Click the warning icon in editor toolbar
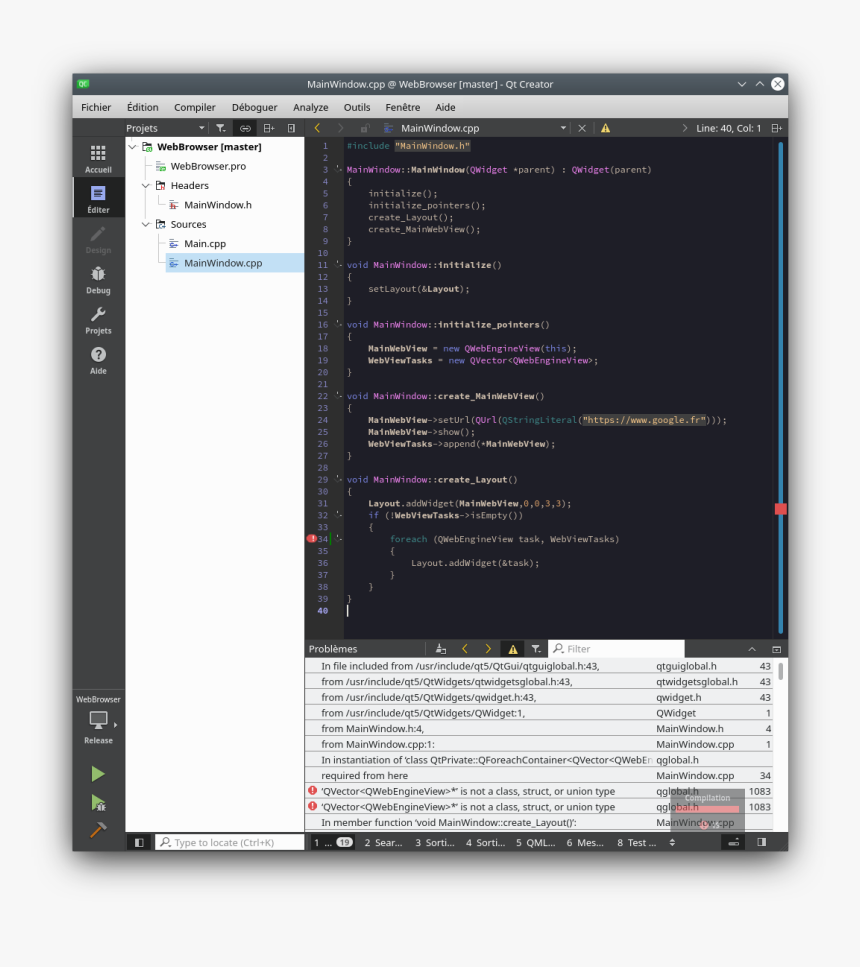The image size is (860, 967). (x=605, y=128)
